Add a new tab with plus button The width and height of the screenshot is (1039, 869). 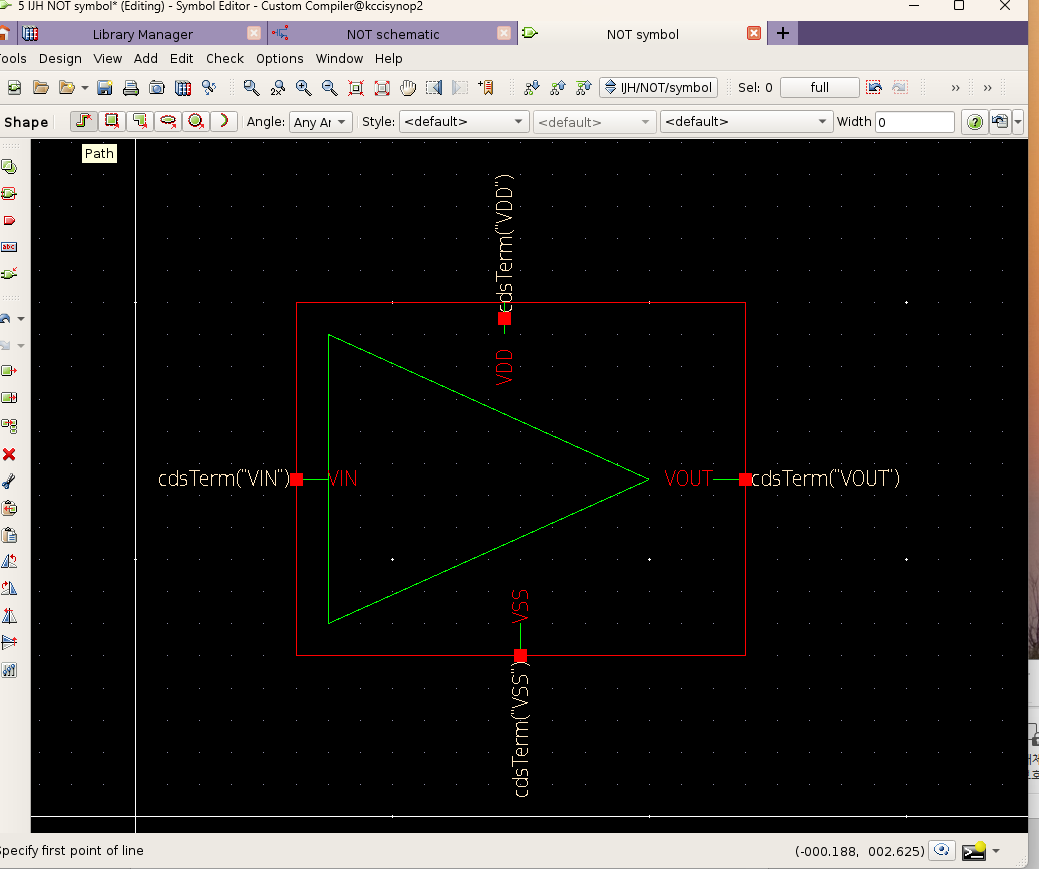point(783,33)
